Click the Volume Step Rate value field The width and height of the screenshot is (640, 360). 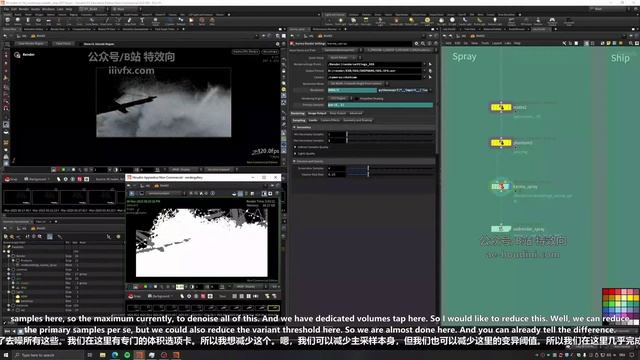(336, 174)
